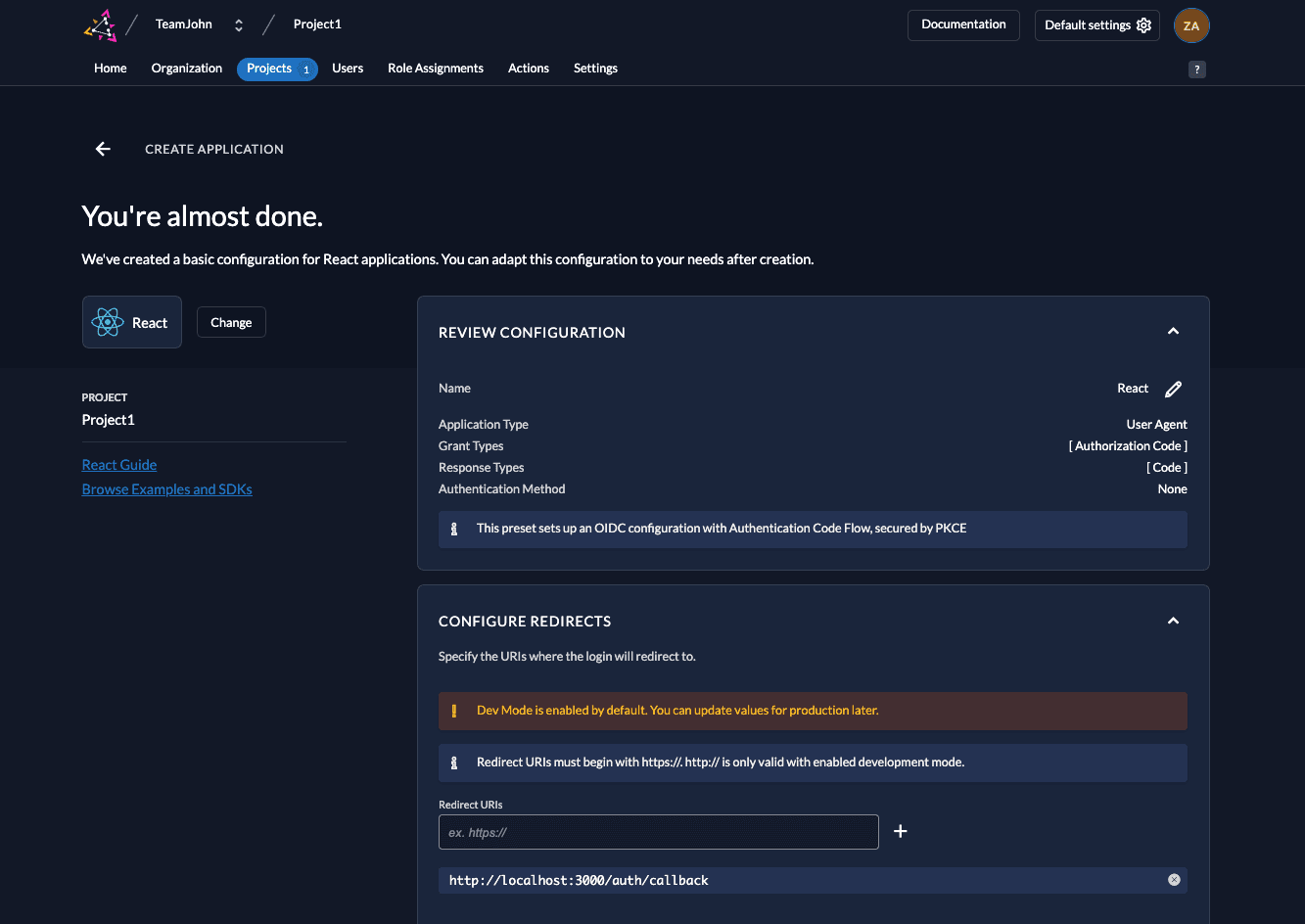Open the Default settings gear icon
Screen dimensions: 1305x924
point(1143,24)
